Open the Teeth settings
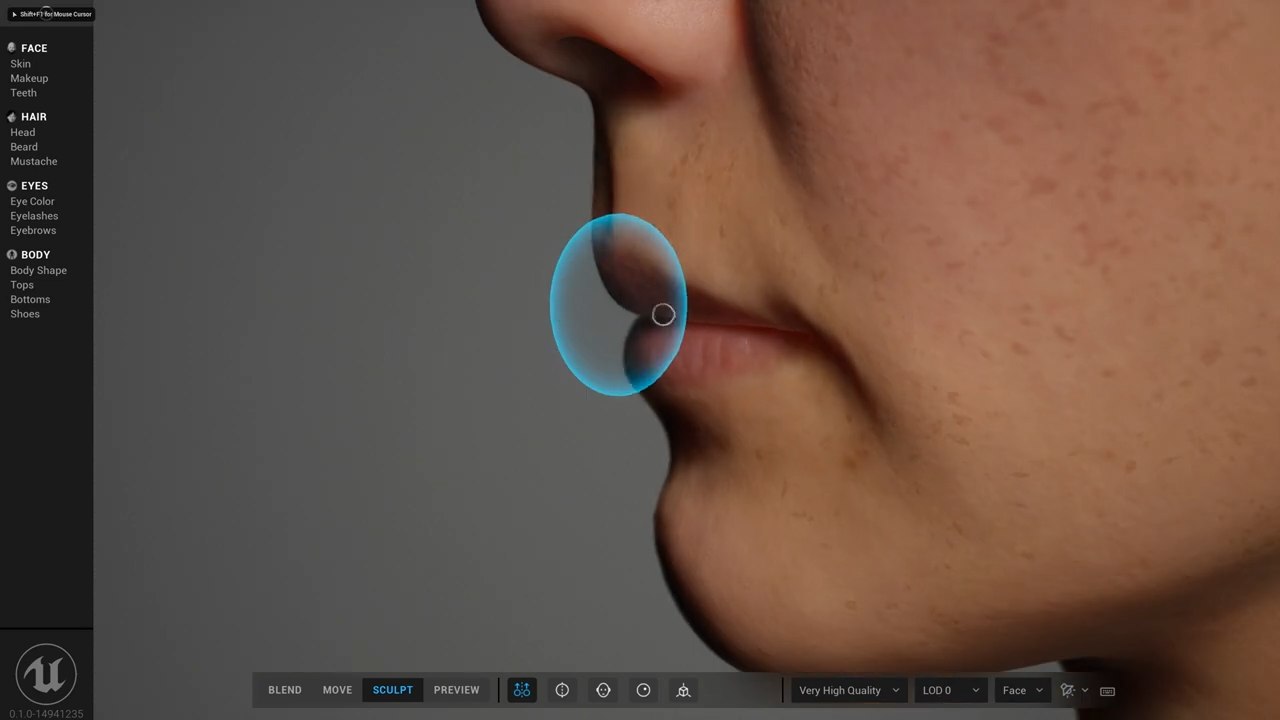 (23, 93)
